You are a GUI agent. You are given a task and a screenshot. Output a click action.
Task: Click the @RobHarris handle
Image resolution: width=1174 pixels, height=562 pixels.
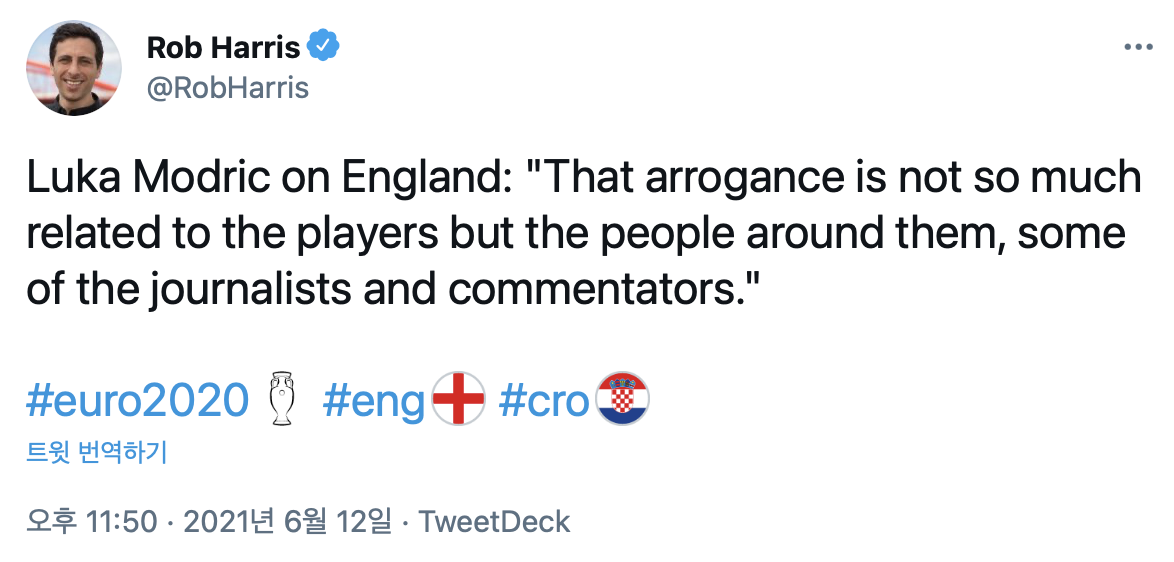tap(228, 88)
